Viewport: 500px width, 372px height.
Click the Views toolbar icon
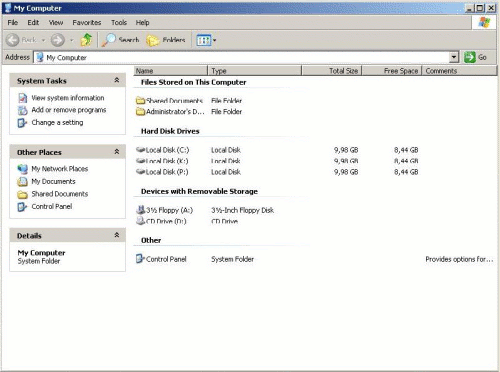(x=204, y=40)
